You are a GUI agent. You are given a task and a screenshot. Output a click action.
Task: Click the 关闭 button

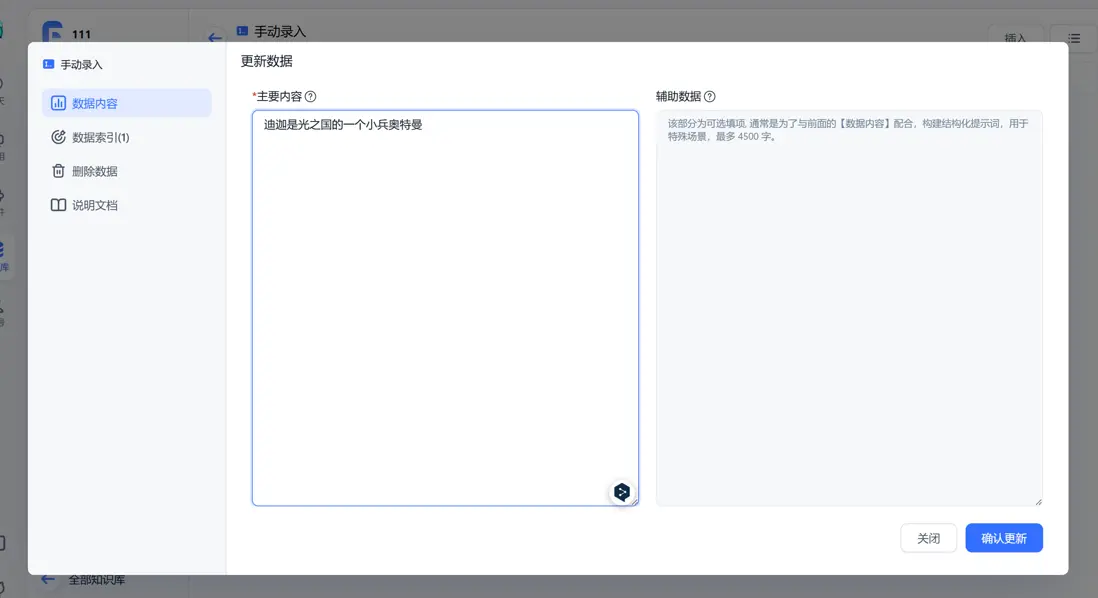coord(929,538)
